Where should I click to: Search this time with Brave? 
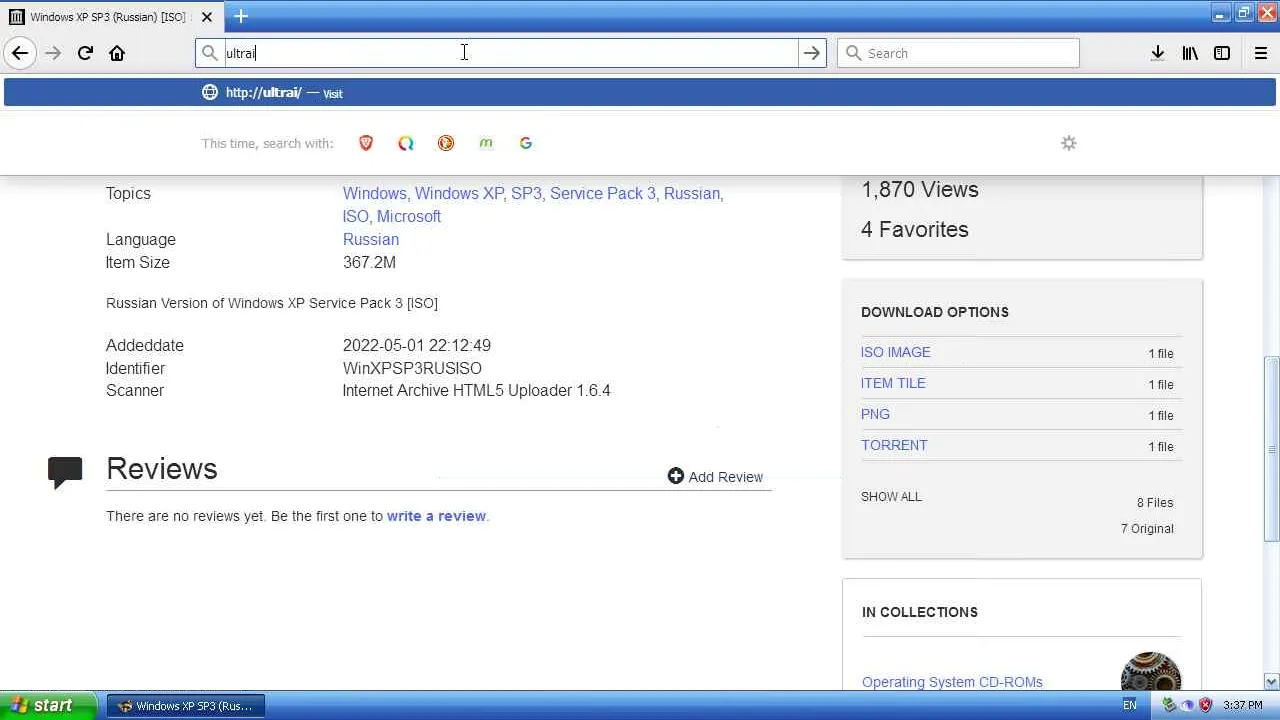[x=366, y=143]
